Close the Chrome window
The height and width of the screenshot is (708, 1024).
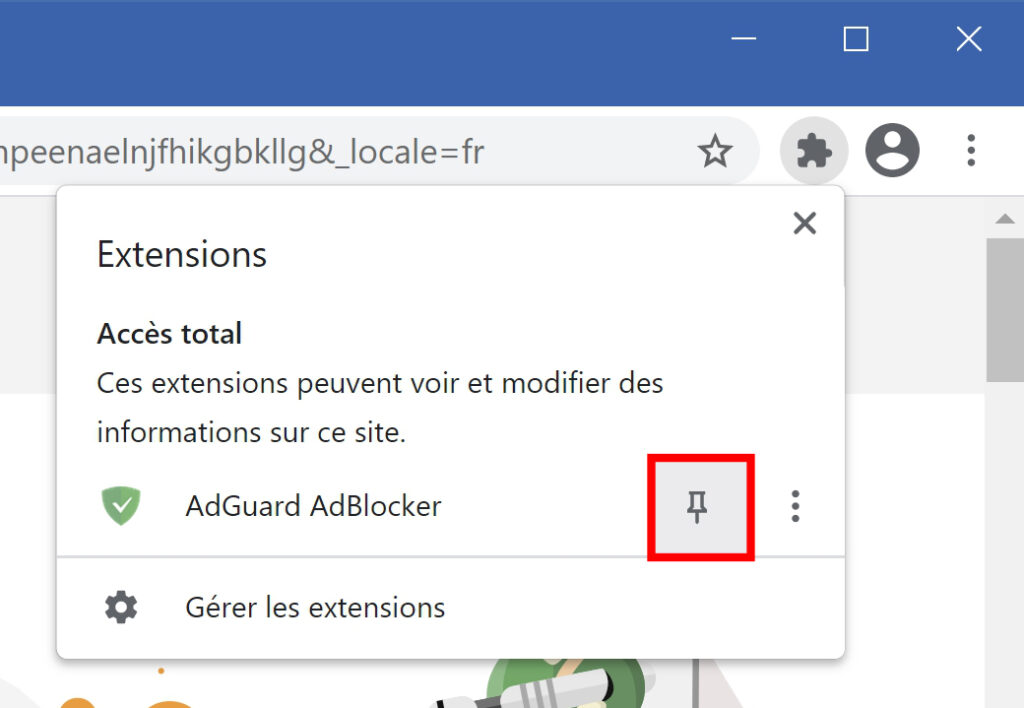[x=968, y=39]
